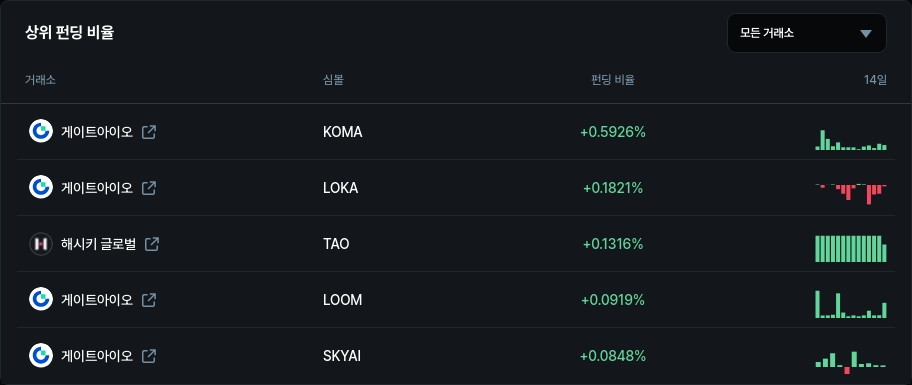Select the TAO symbol

[336, 244]
